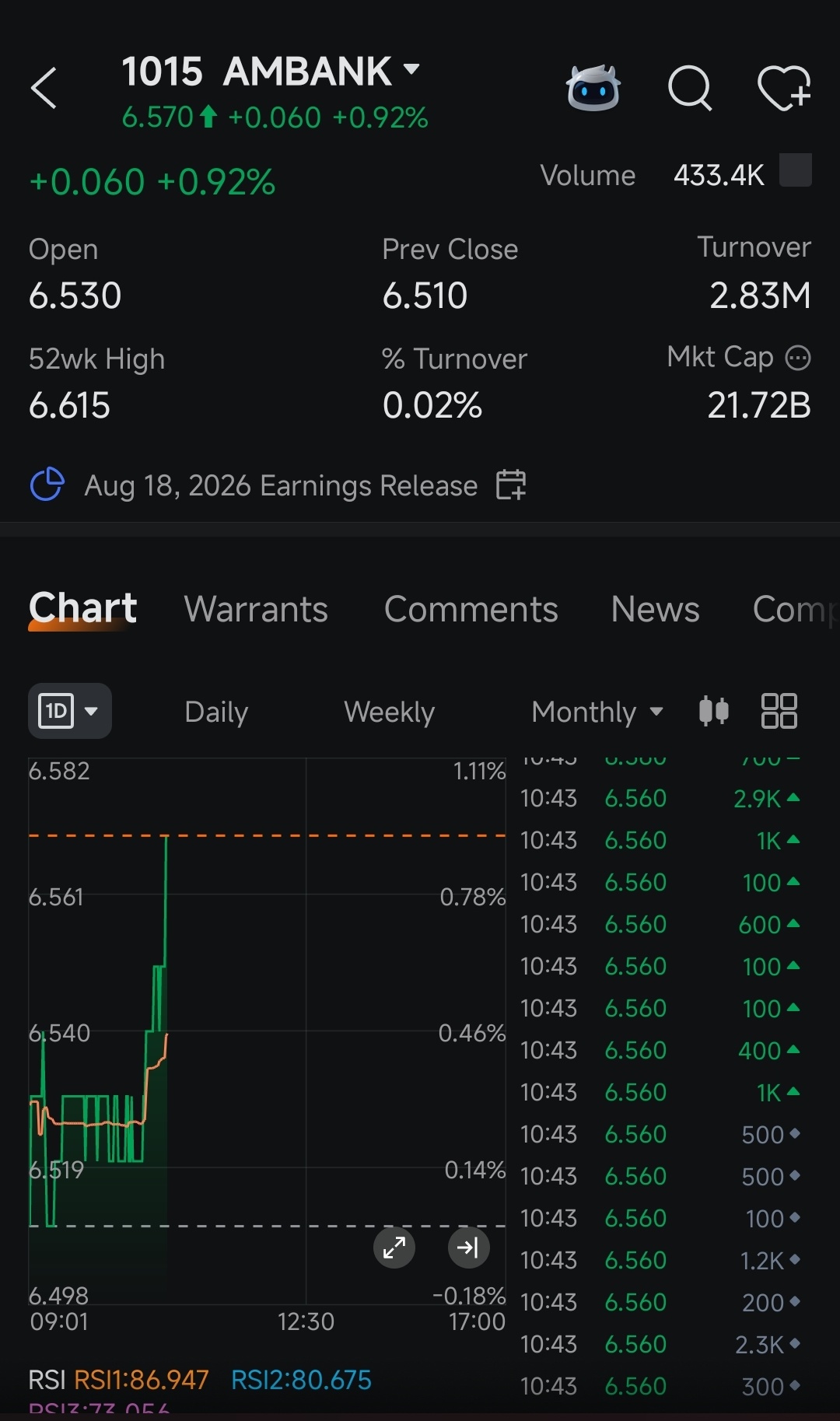
Task: Switch to the Chart tab
Action: pos(82,608)
